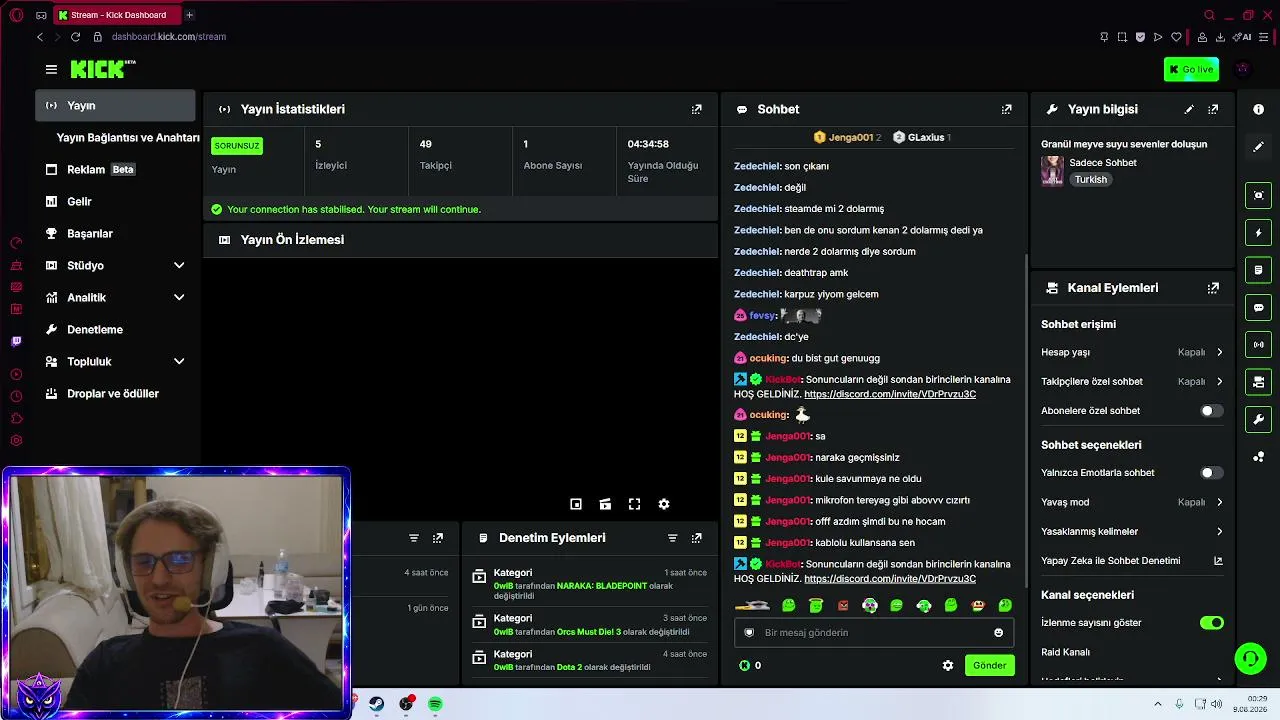
Task: Click the Kick logo in the header
Action: pos(103,69)
